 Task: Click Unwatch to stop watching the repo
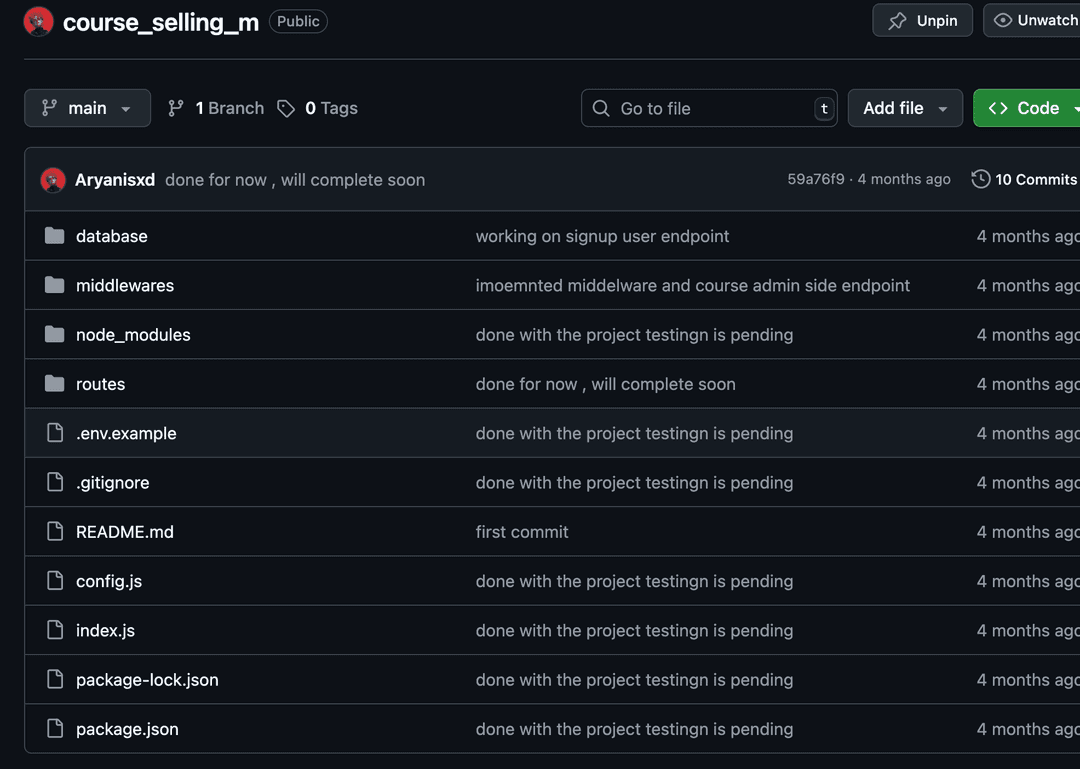1038,19
